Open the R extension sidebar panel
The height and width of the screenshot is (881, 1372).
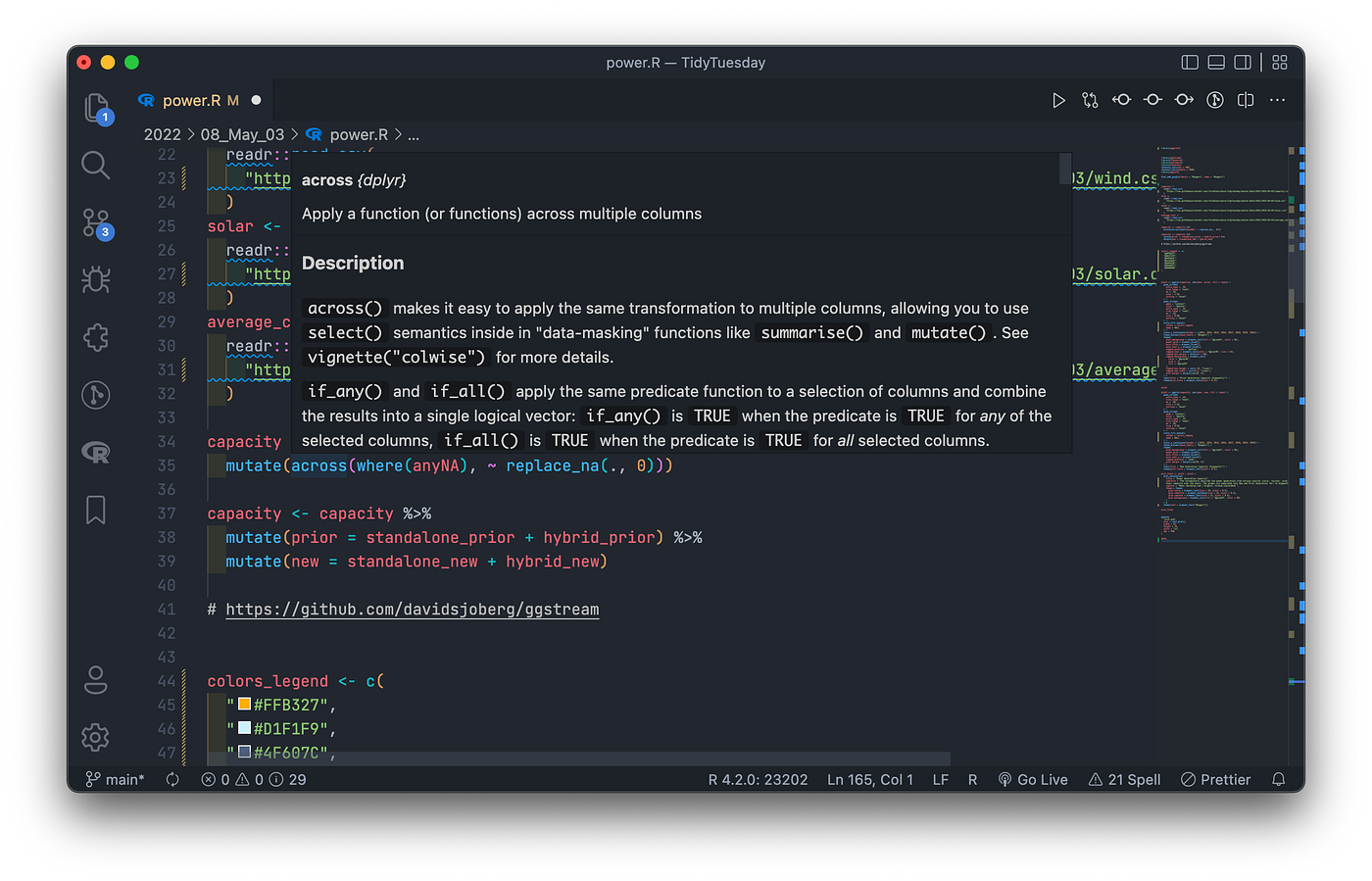pyautogui.click(x=95, y=452)
